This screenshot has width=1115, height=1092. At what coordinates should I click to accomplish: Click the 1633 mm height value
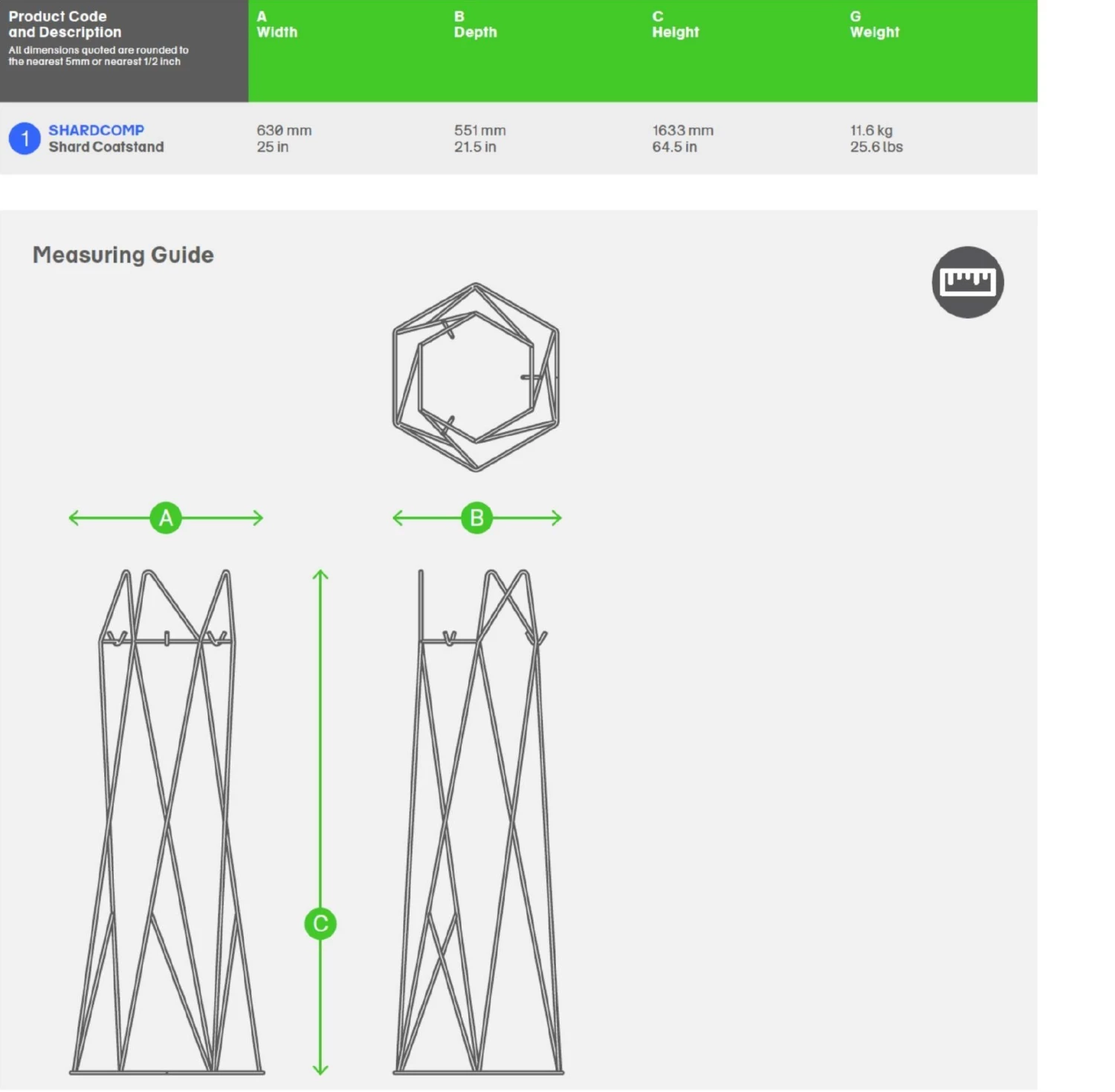[x=682, y=130]
